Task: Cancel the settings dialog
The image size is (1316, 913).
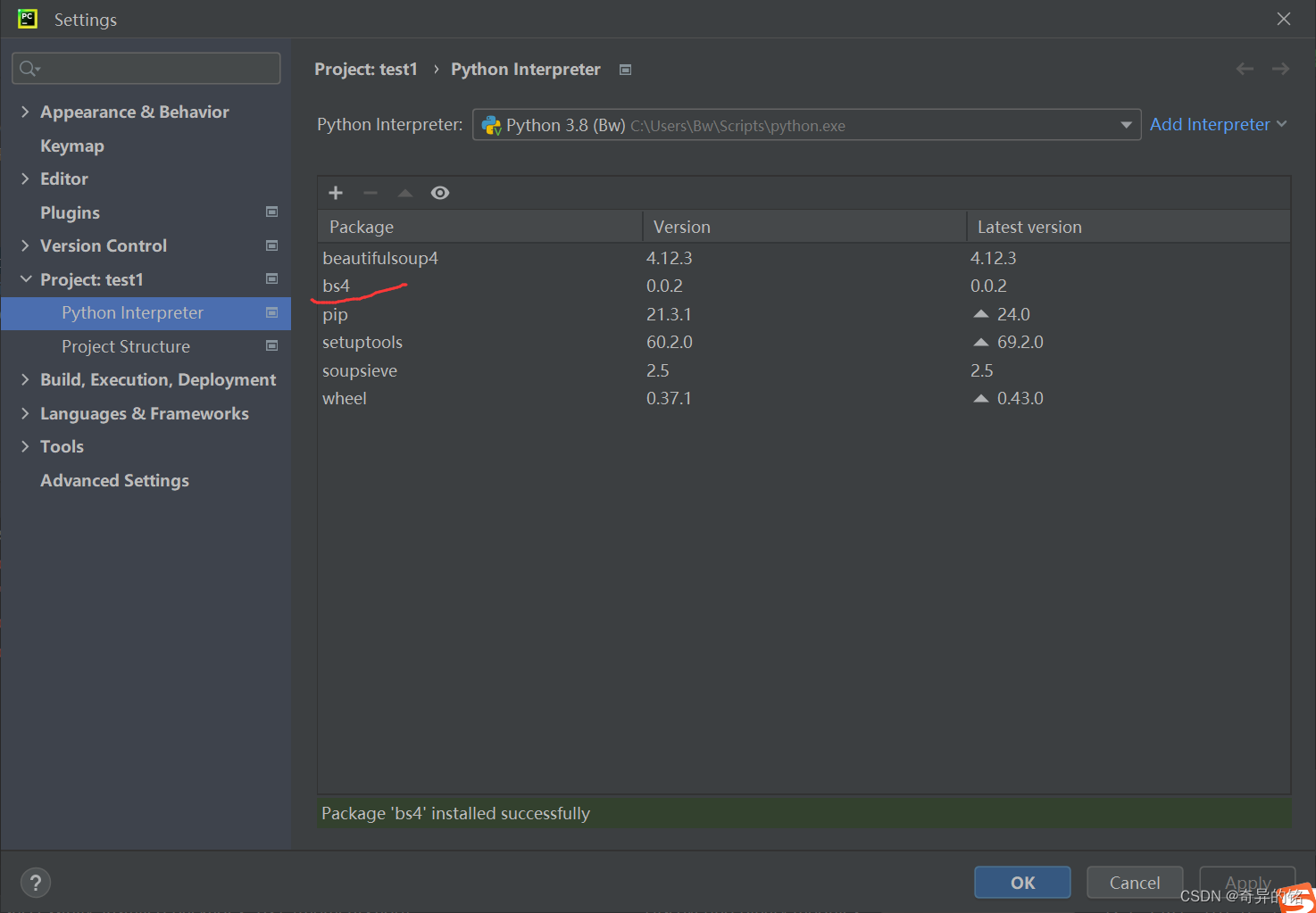Action: [x=1134, y=882]
